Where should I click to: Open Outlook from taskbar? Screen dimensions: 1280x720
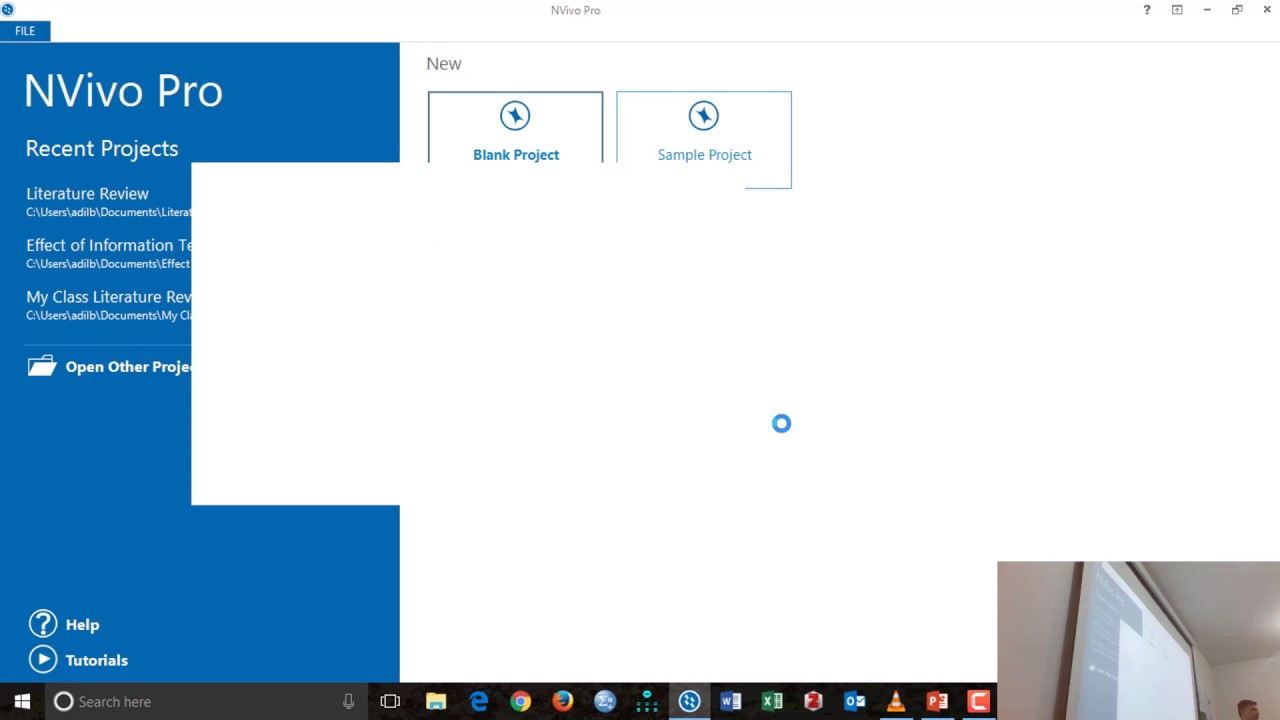tap(854, 701)
